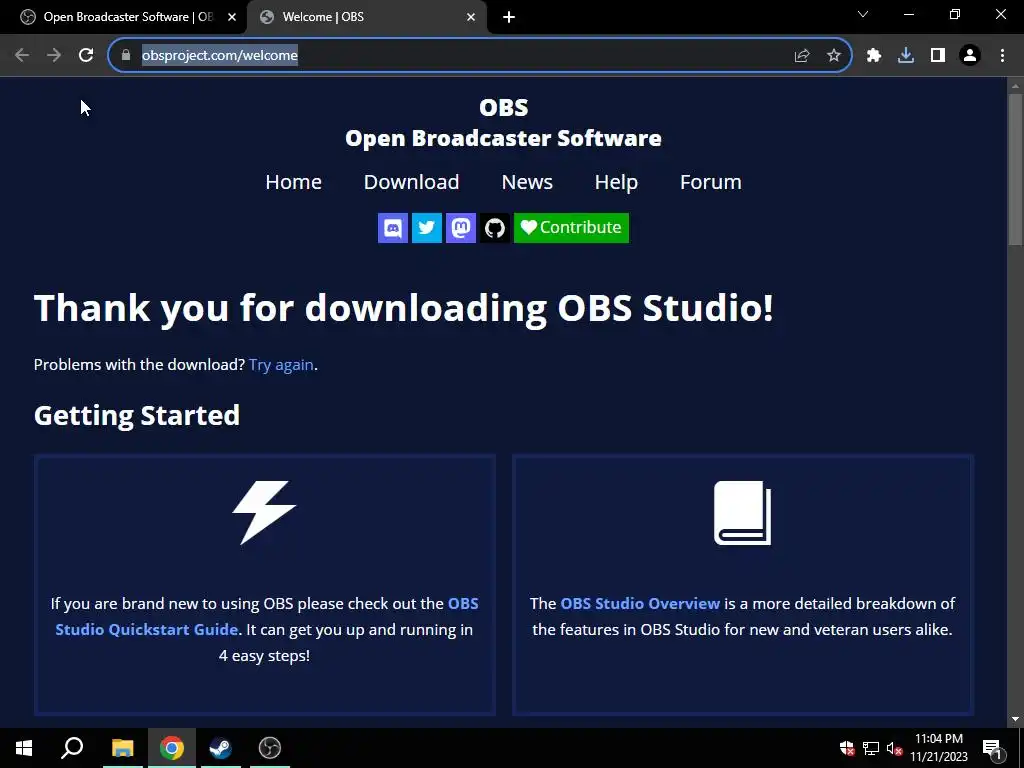Click the share page icon in address bar
This screenshot has height=768, width=1024.
coord(802,56)
